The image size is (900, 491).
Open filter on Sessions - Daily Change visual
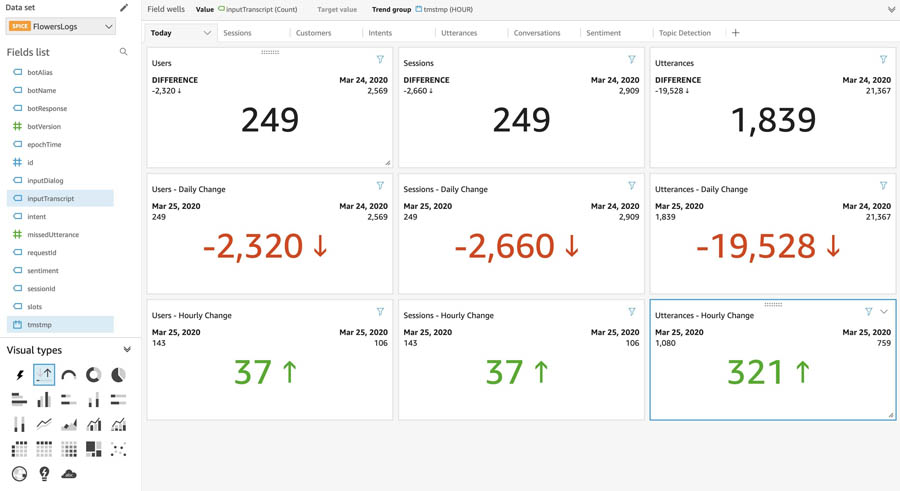coord(632,186)
